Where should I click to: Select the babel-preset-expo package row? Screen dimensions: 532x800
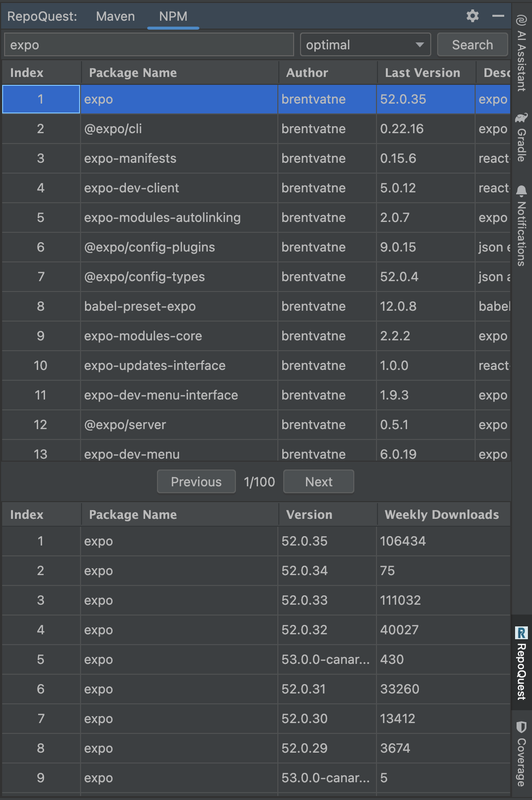click(256, 306)
